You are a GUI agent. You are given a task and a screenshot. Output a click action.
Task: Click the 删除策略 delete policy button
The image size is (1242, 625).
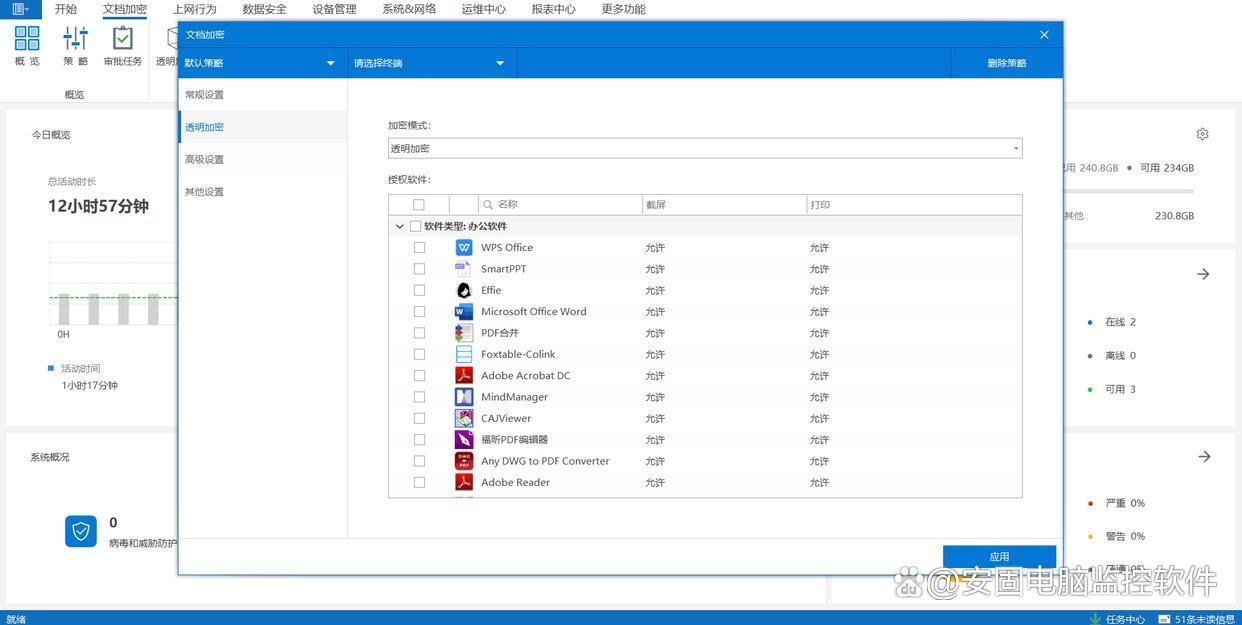(1006, 63)
